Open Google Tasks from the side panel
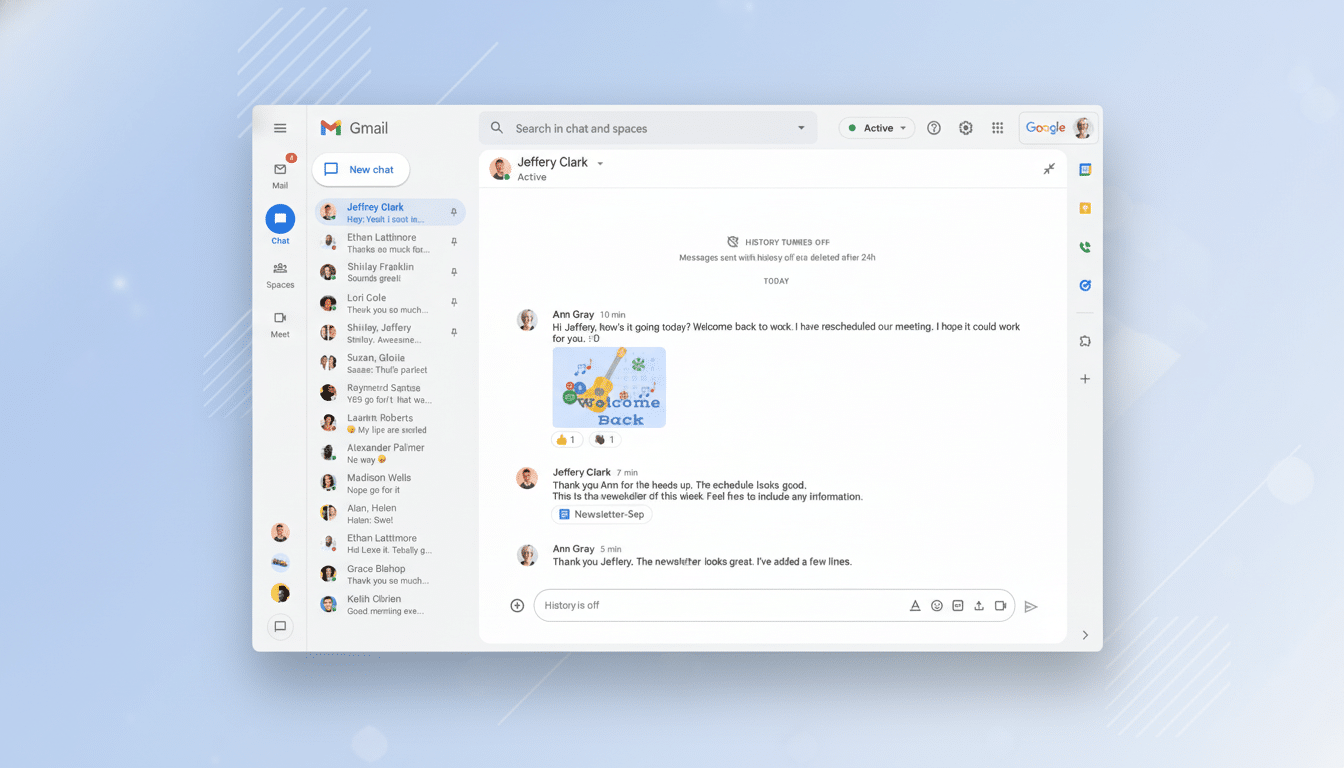The width and height of the screenshot is (1344, 768). click(1084, 285)
